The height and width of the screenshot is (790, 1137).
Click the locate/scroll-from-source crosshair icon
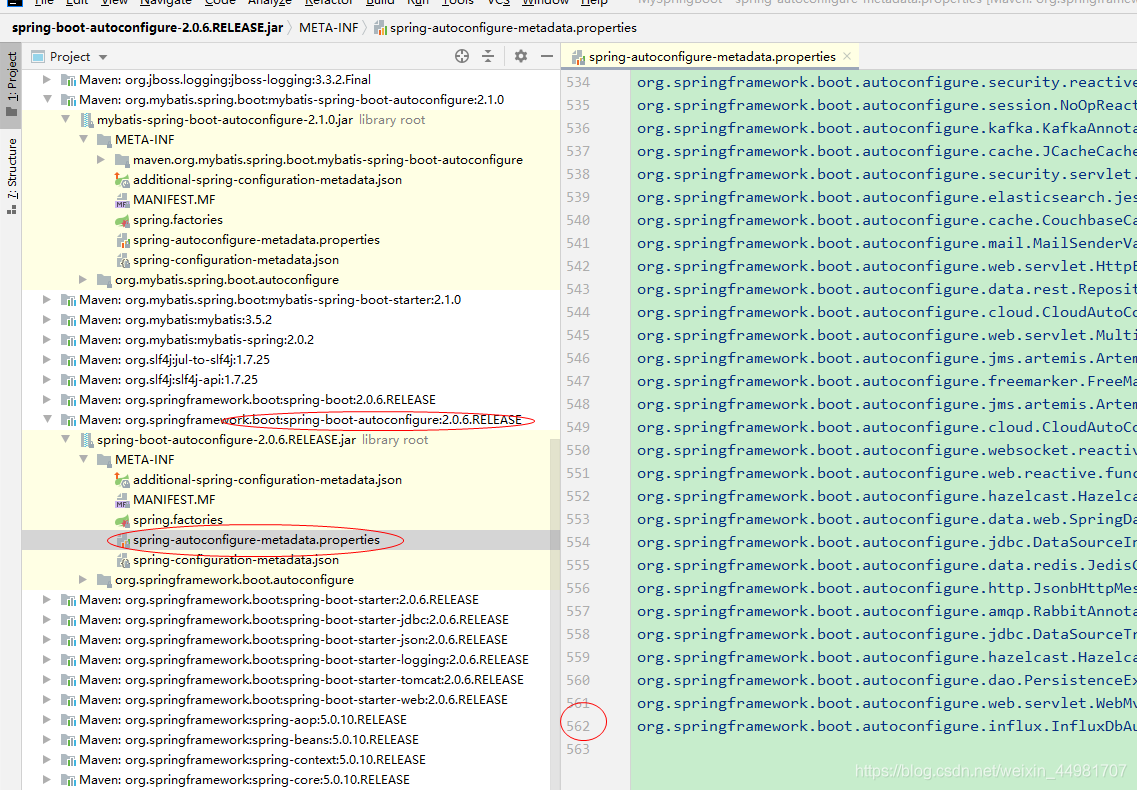(x=462, y=57)
